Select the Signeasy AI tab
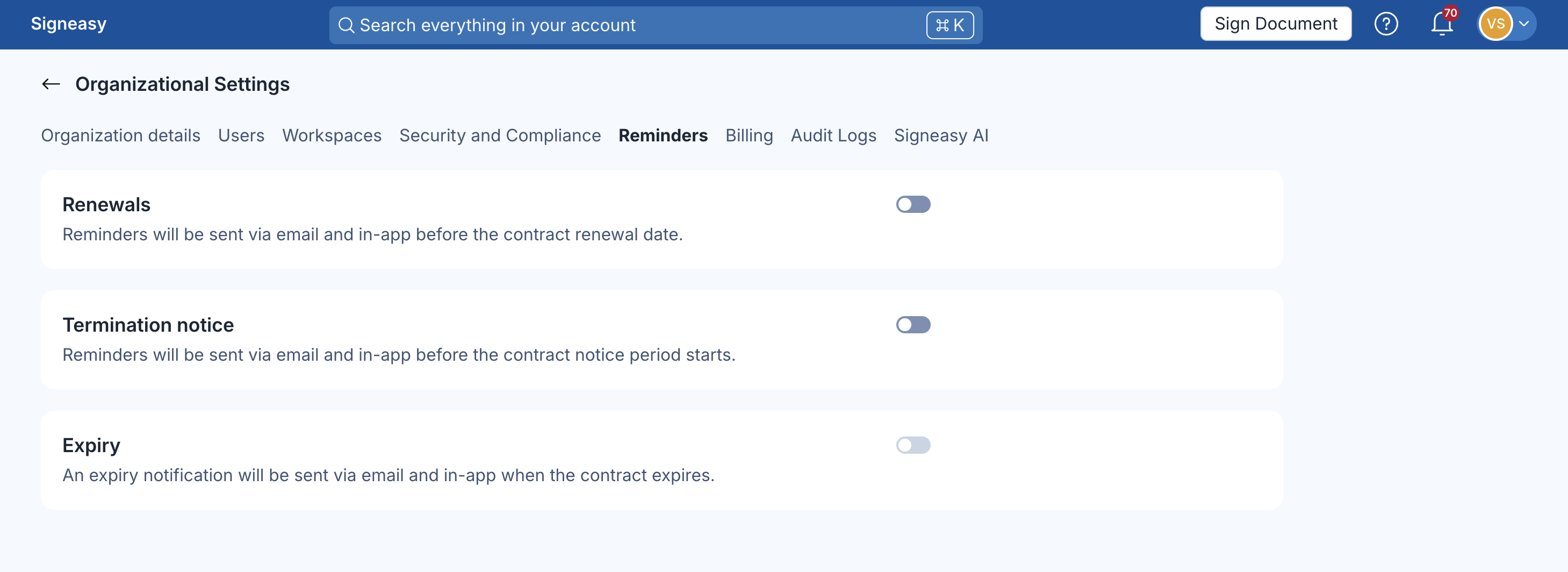This screenshot has height=572, width=1568. (x=941, y=135)
